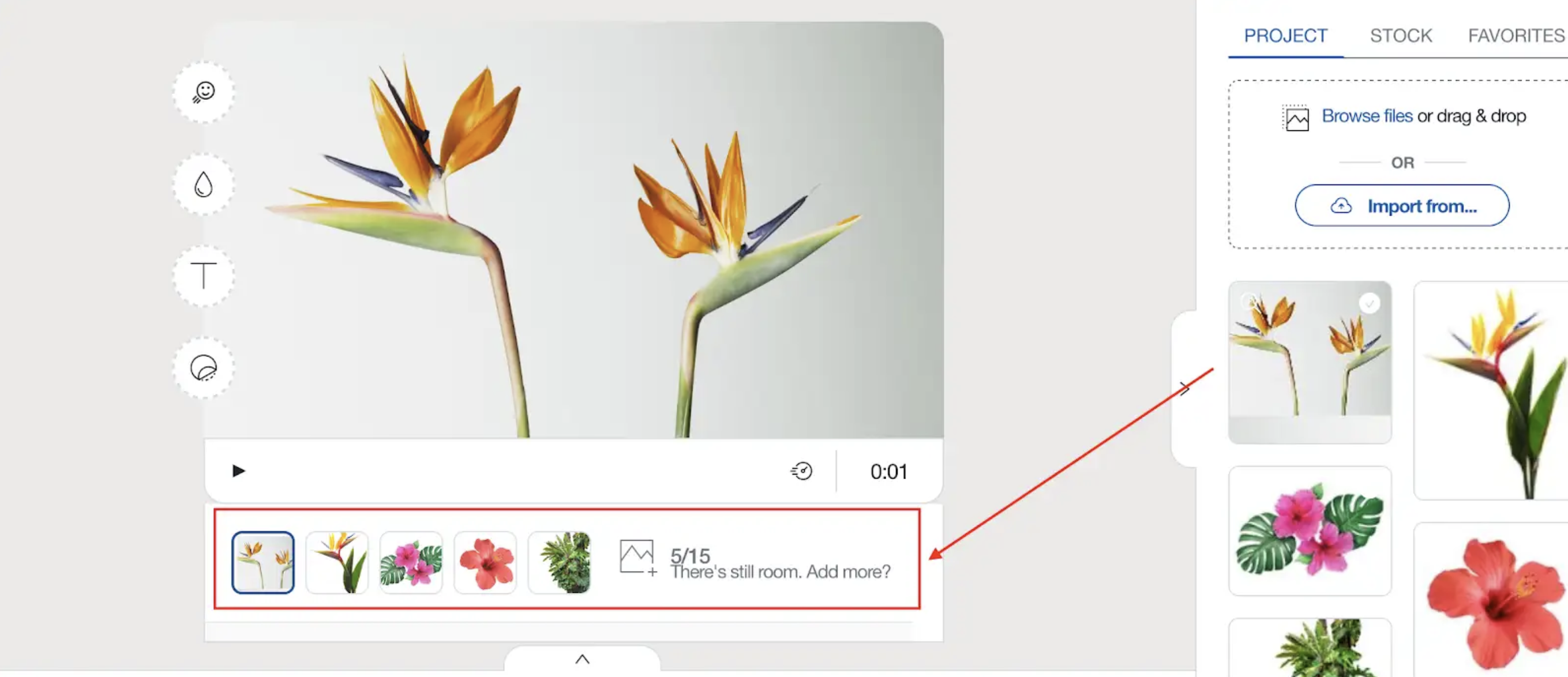Open the animated sticker emoji tool

click(x=204, y=92)
